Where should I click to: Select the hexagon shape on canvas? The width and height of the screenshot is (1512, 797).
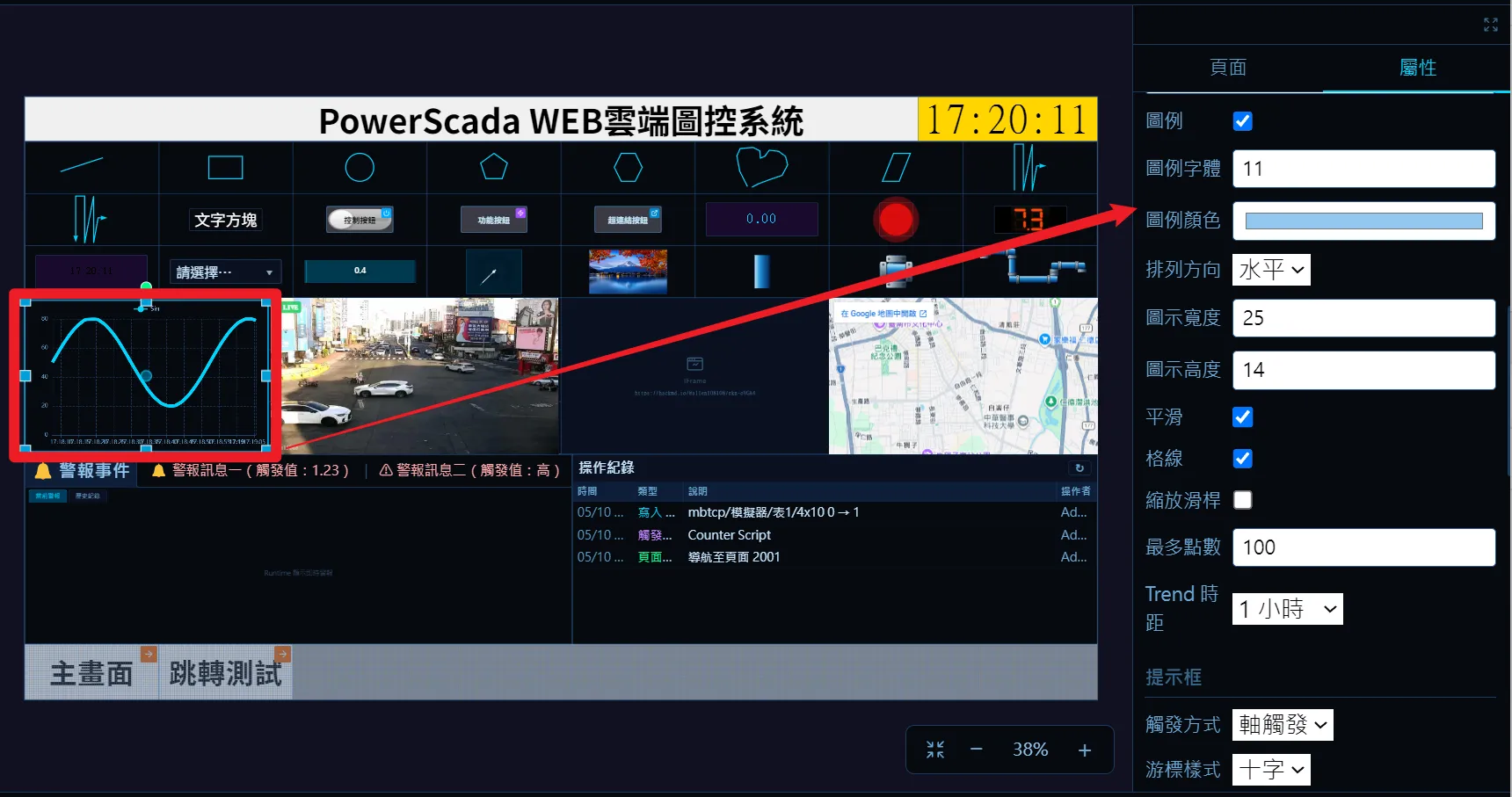(x=628, y=167)
